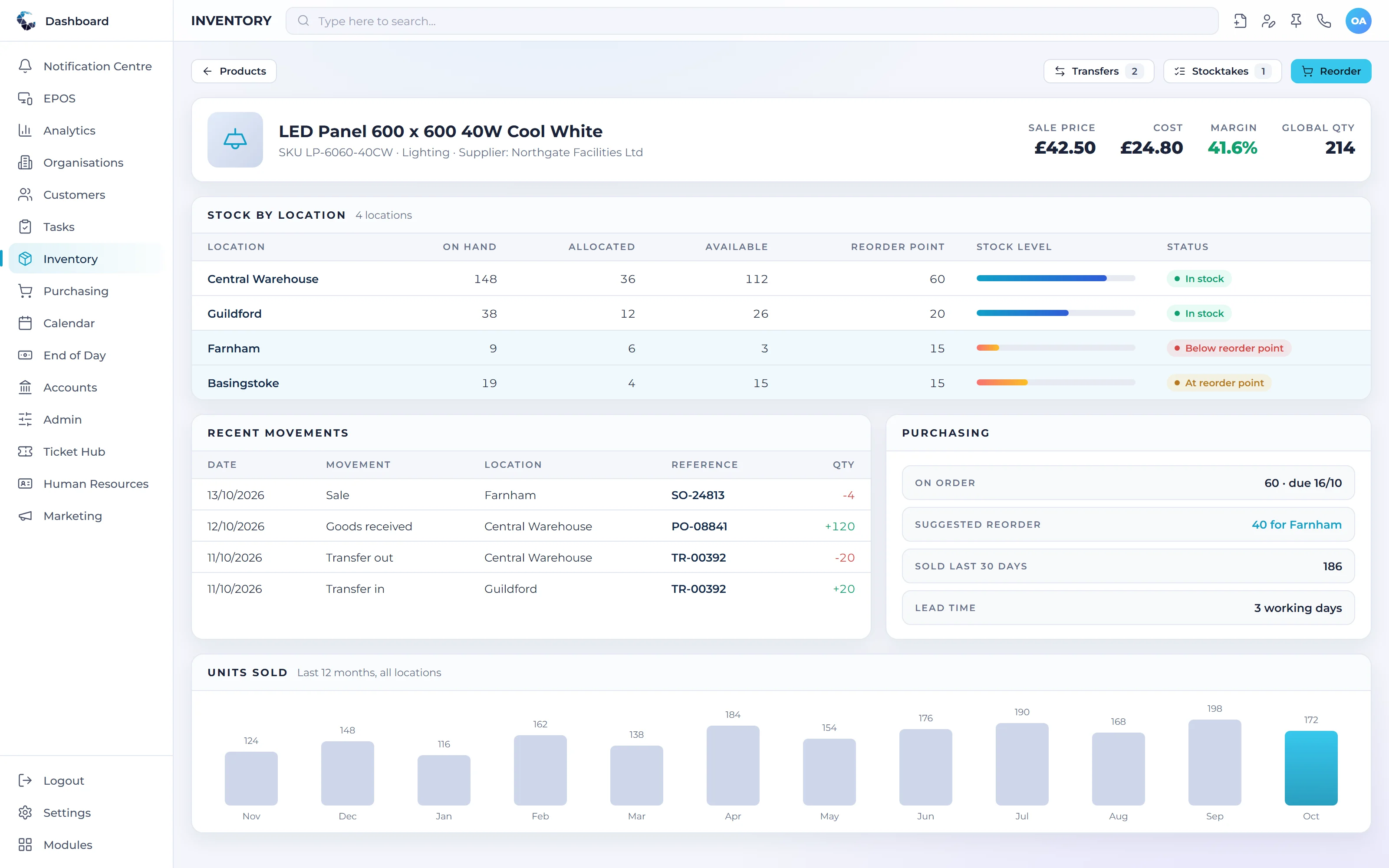
Task: Click the EPOS sidebar icon
Action: (x=25, y=98)
